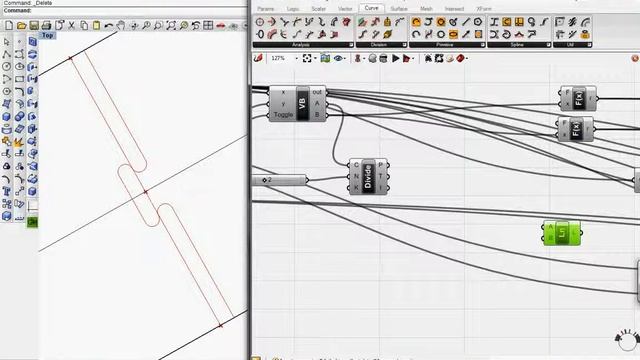Viewport: 640px width, 360px height.
Task: Open a file with the folder icon
Action: 22,25
